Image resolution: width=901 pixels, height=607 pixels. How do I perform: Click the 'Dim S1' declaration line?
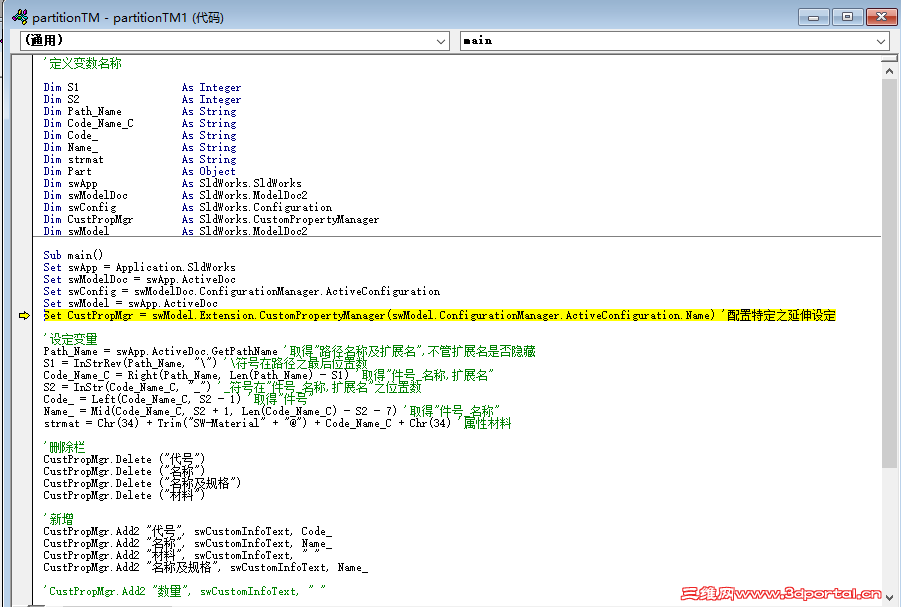point(142,87)
